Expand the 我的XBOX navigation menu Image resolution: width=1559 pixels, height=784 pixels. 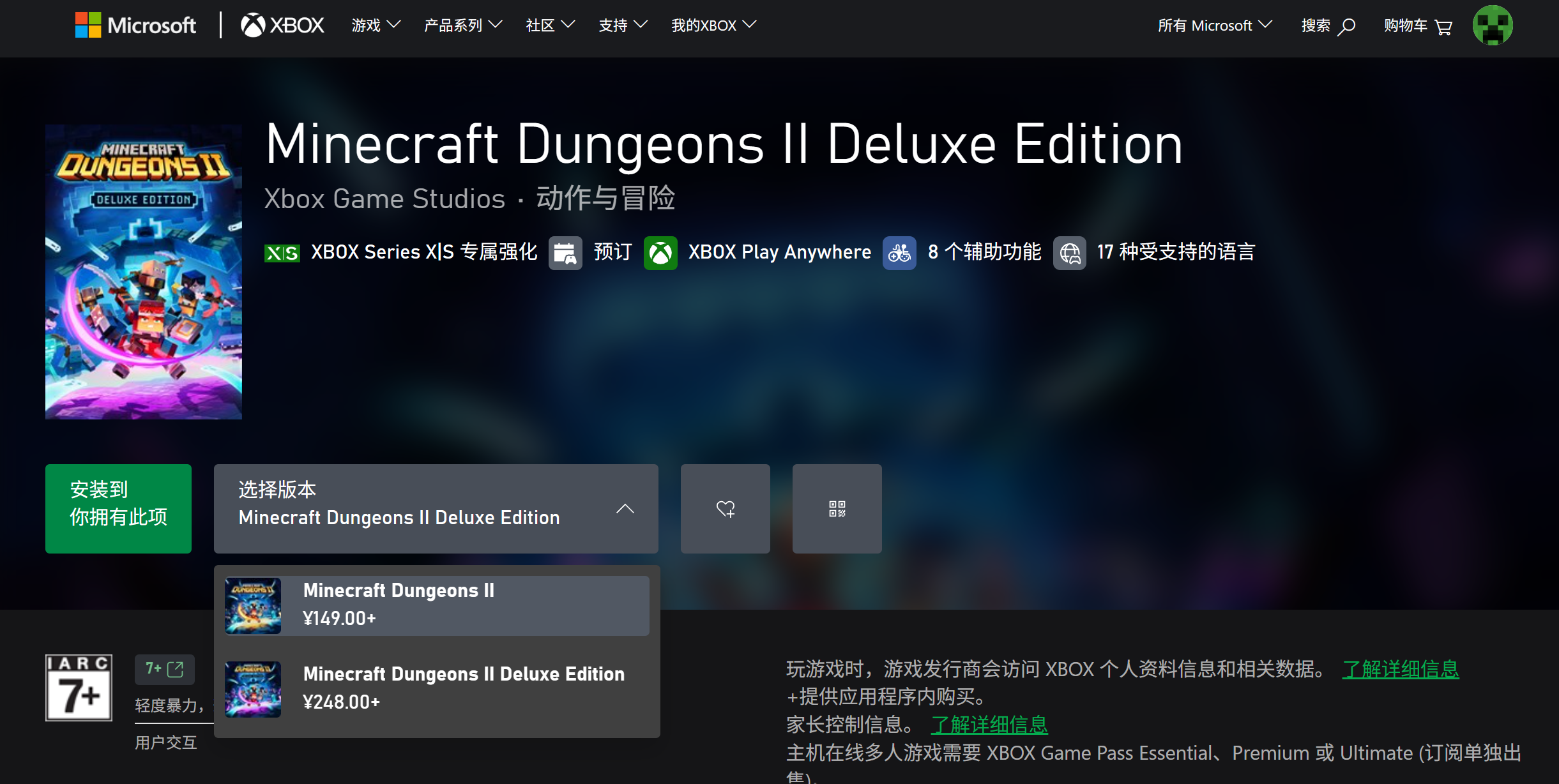point(714,26)
